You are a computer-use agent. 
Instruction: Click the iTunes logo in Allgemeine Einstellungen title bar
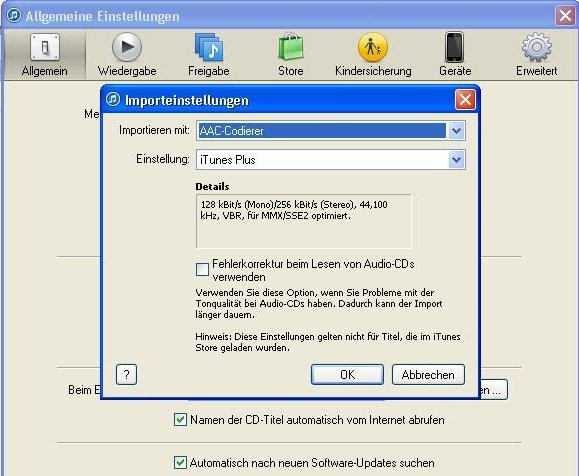click(14, 16)
